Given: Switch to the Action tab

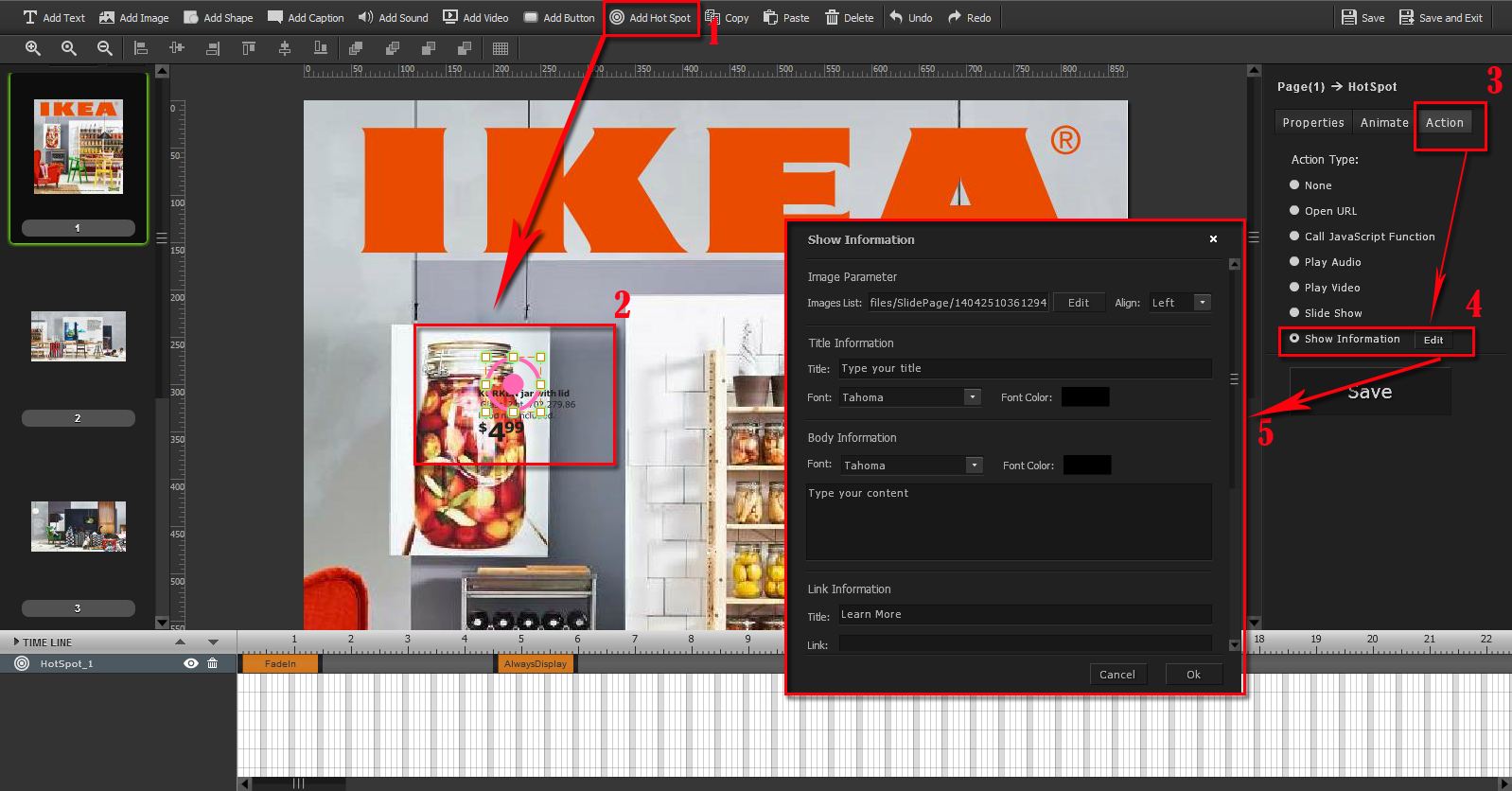Looking at the screenshot, I should coord(1444,122).
